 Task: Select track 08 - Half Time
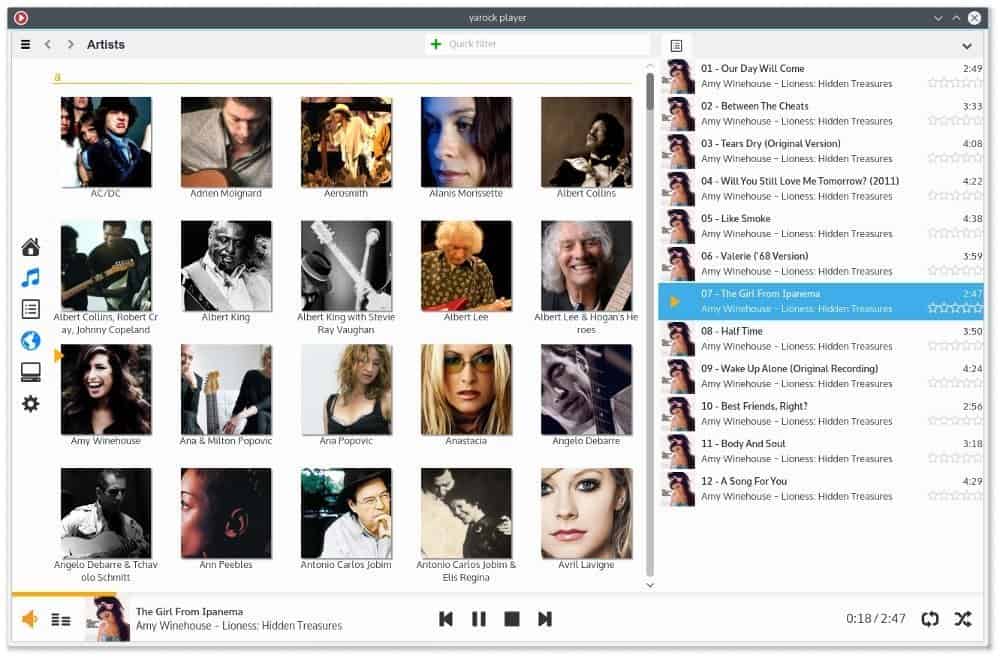[x=821, y=339]
